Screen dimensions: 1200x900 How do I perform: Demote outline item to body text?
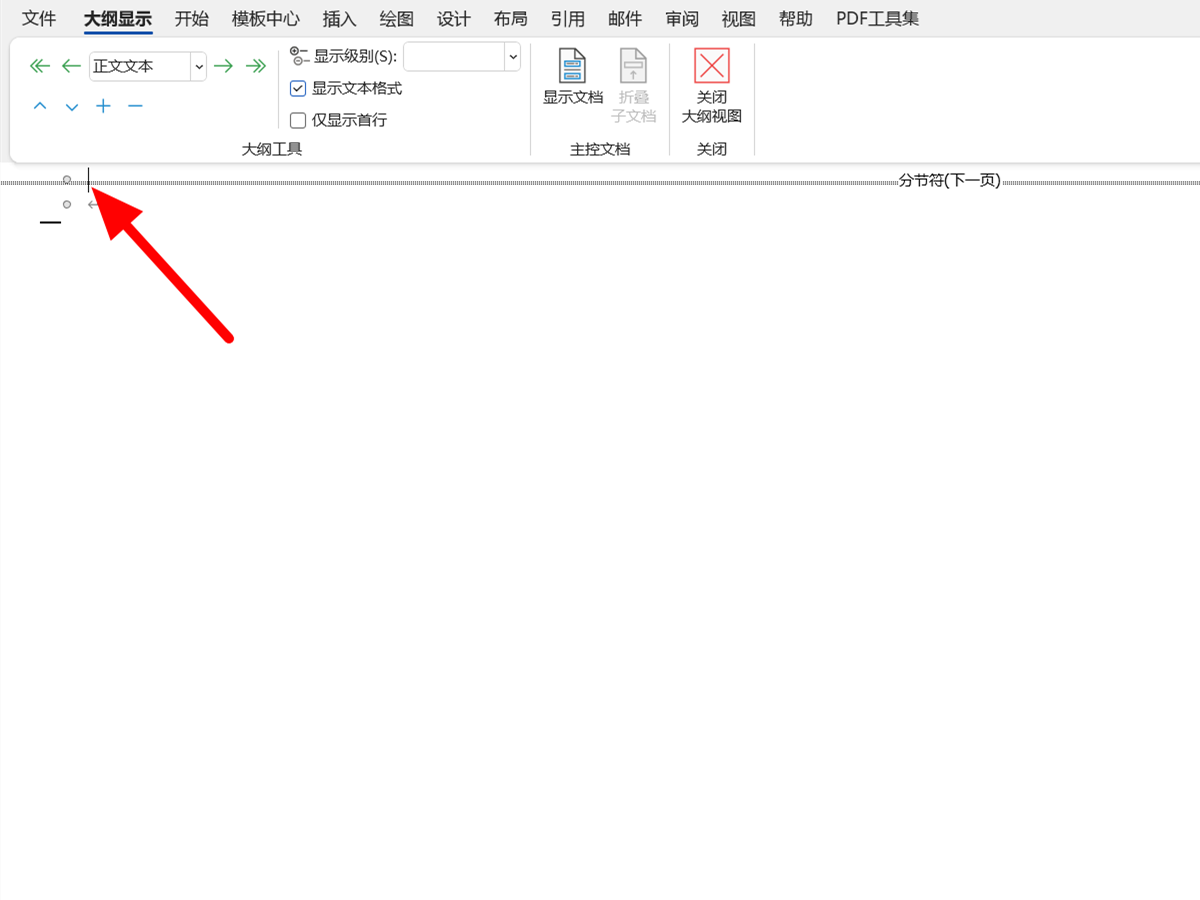coord(256,65)
